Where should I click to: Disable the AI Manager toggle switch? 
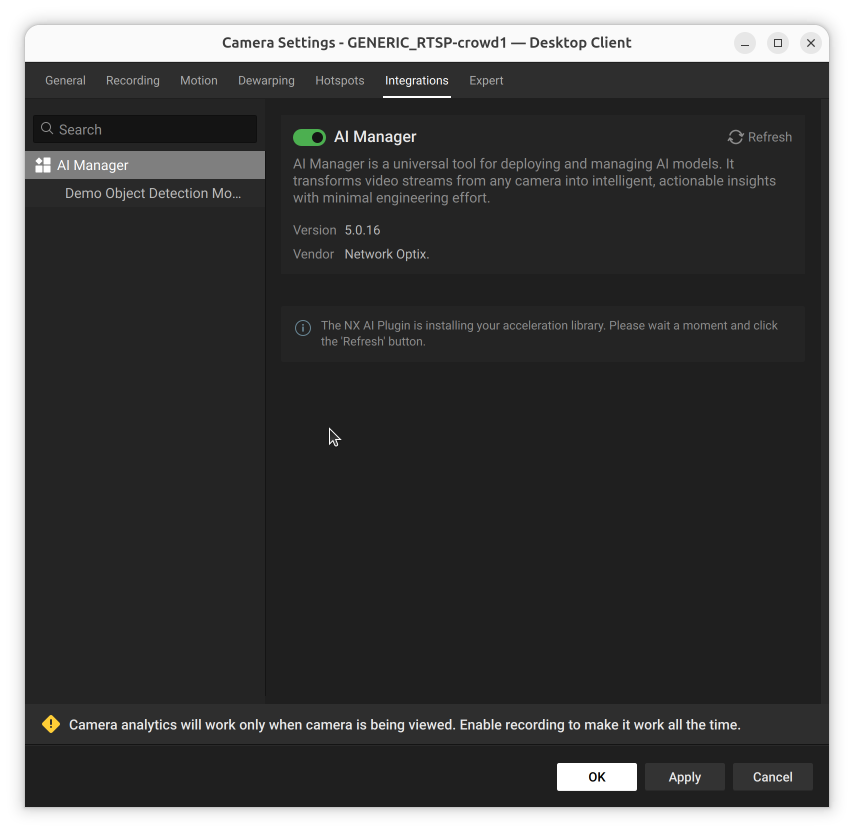coord(309,137)
